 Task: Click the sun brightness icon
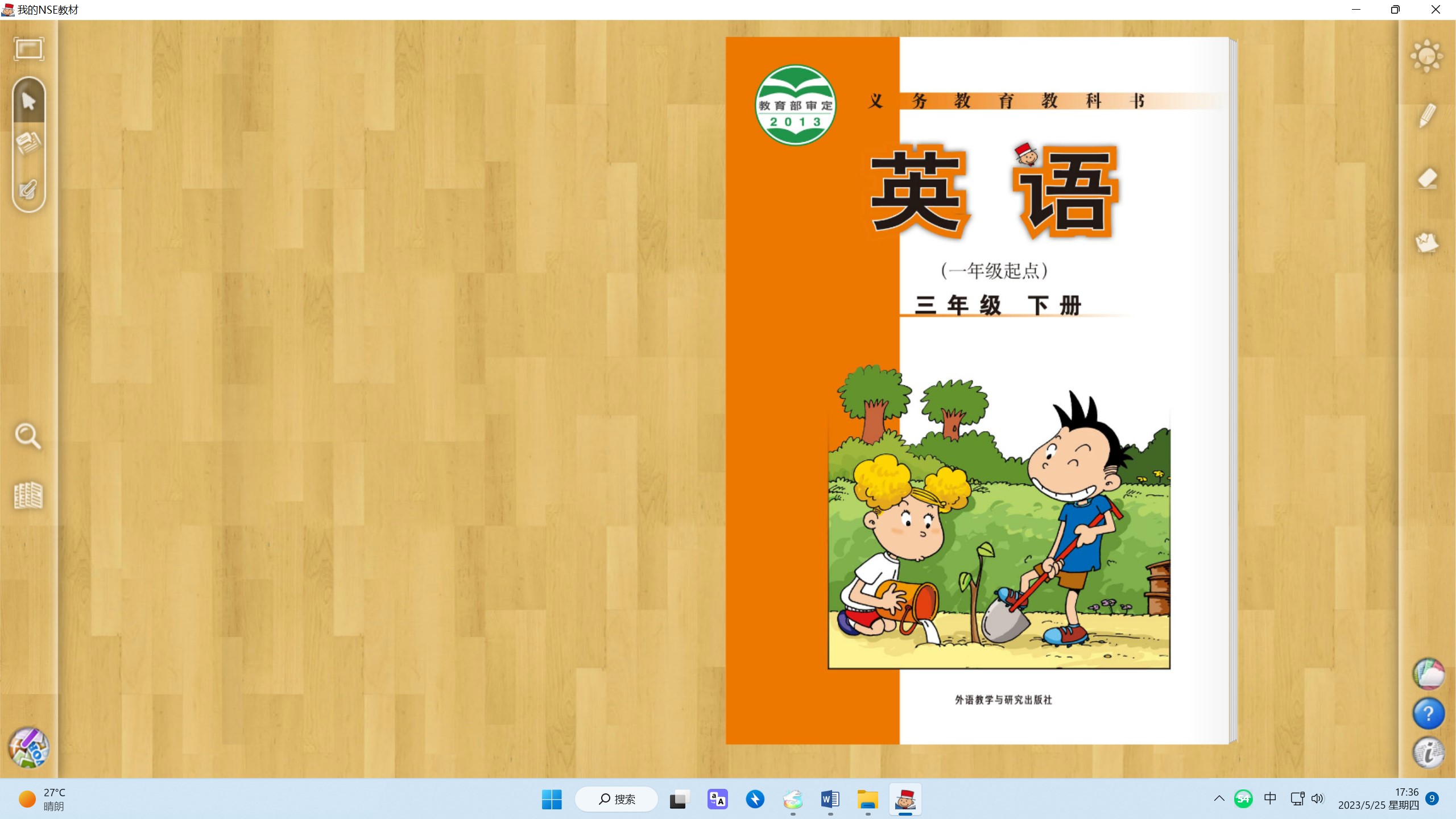(1426, 56)
